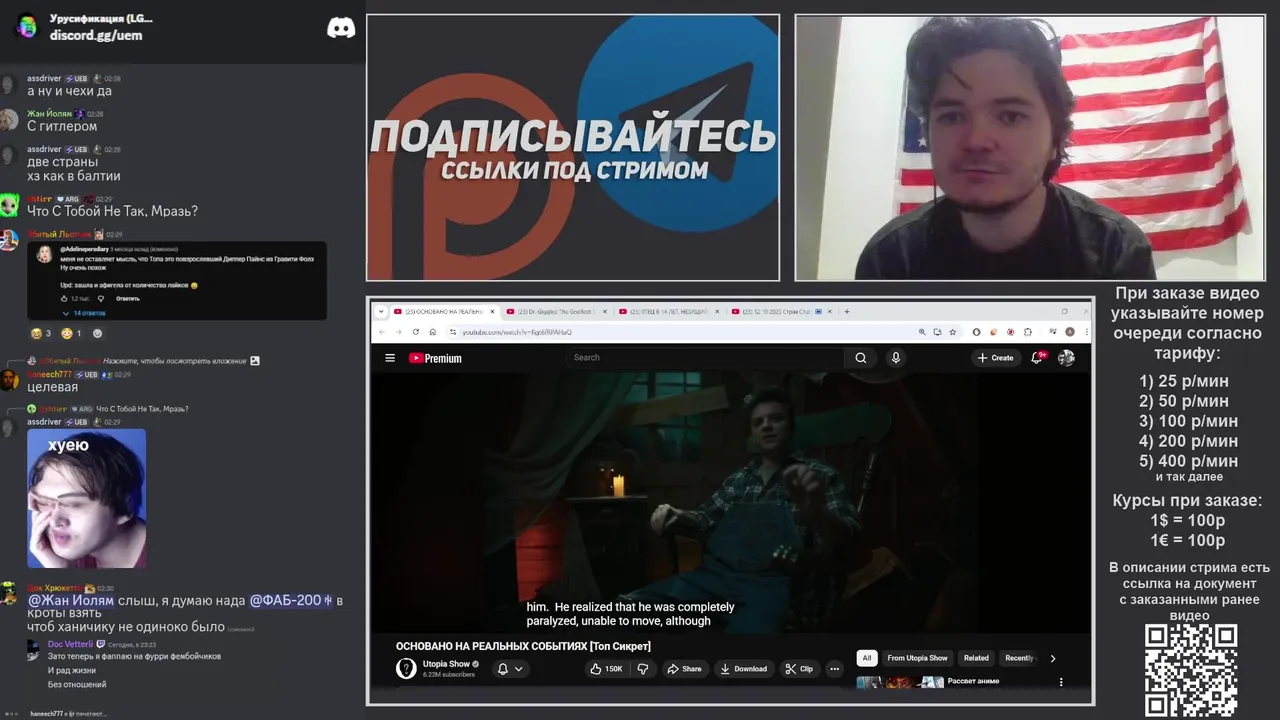The width and height of the screenshot is (1280, 720).
Task: Open the bell notification dropdown beside channel
Action: click(x=510, y=669)
